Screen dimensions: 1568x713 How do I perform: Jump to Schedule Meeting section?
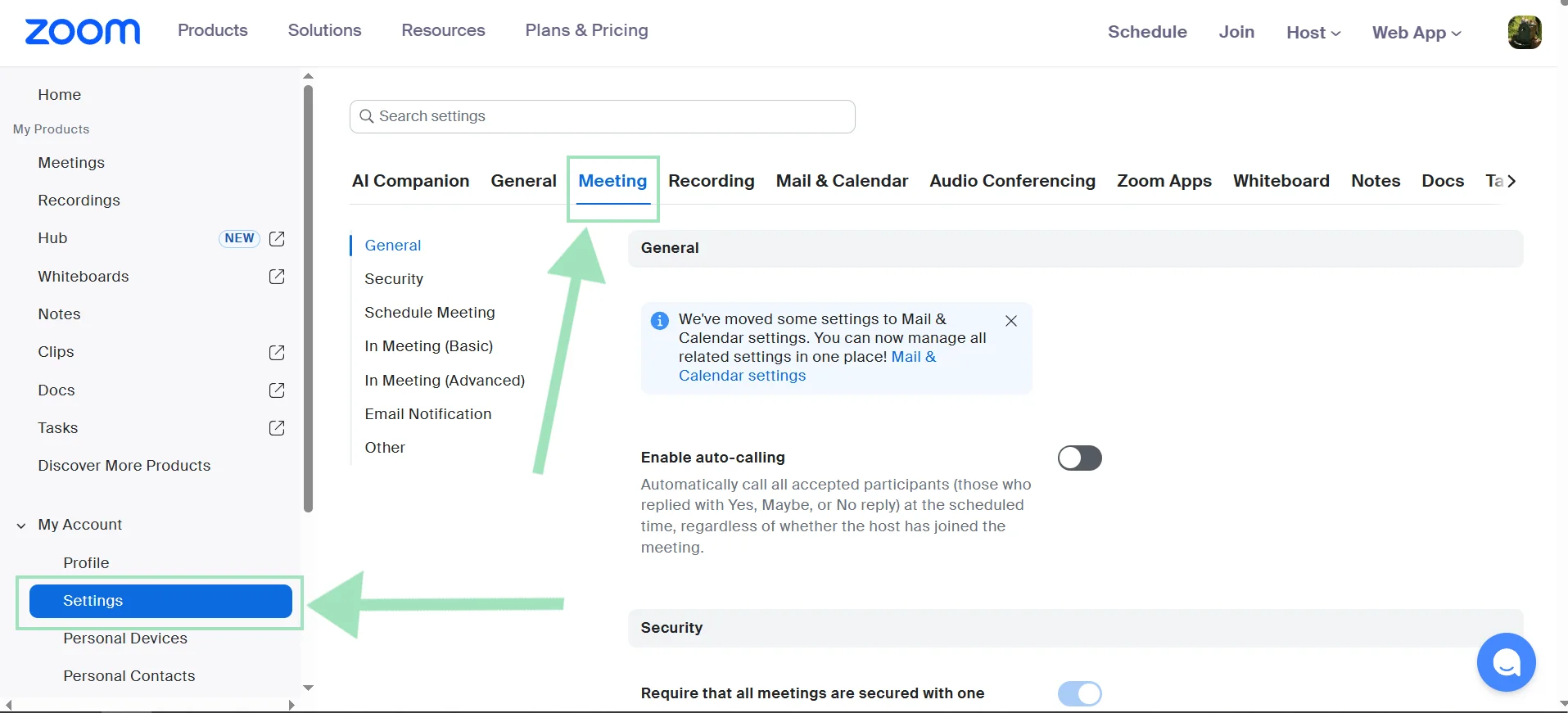430,313
